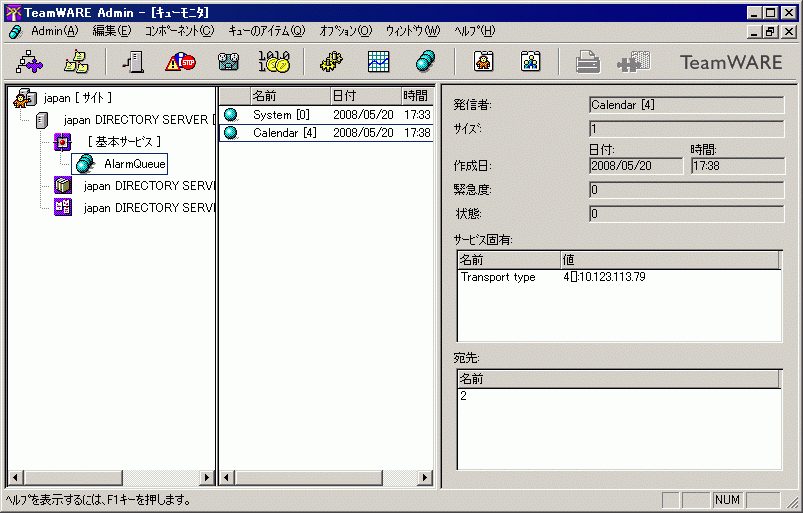The width and height of the screenshot is (803, 513).
Task: Open the statistics graph toolbar icon
Action: (378, 62)
